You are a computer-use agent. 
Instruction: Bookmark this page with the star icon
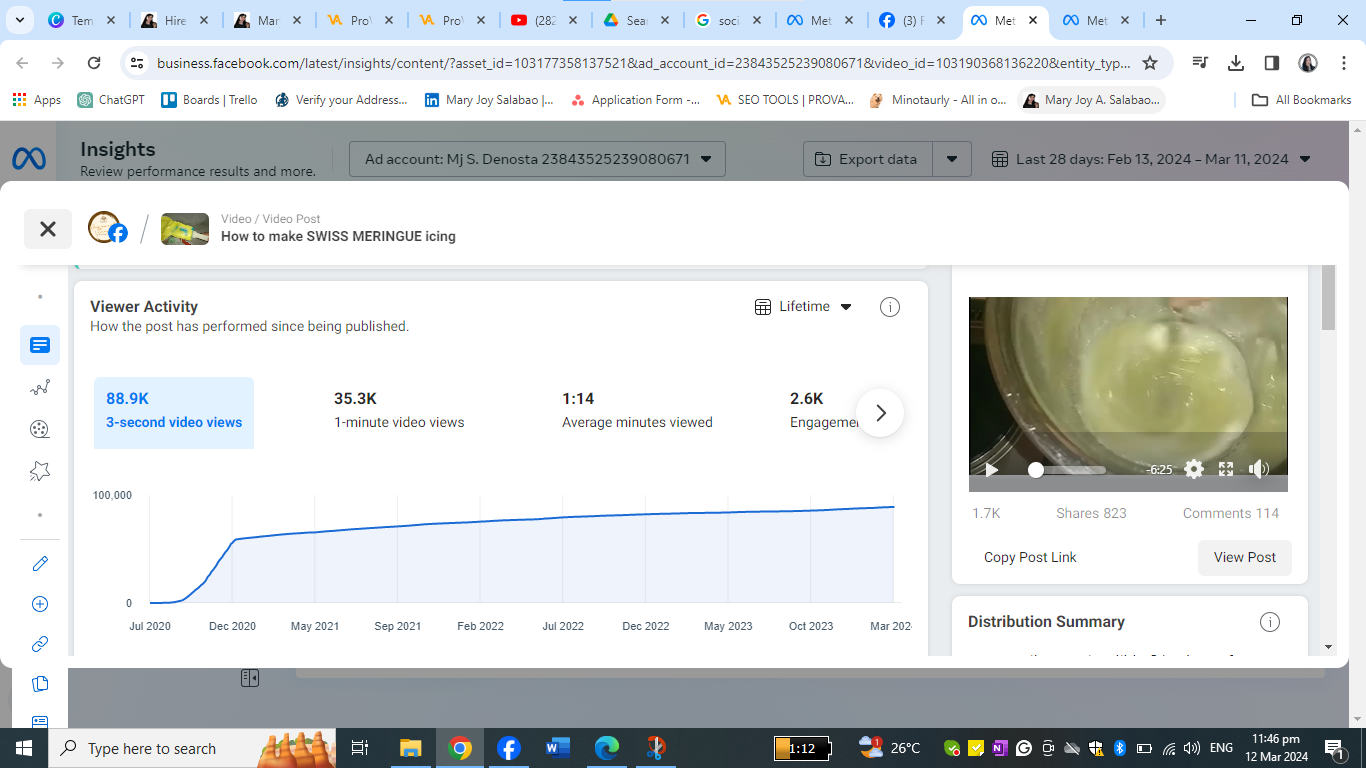(x=1150, y=63)
